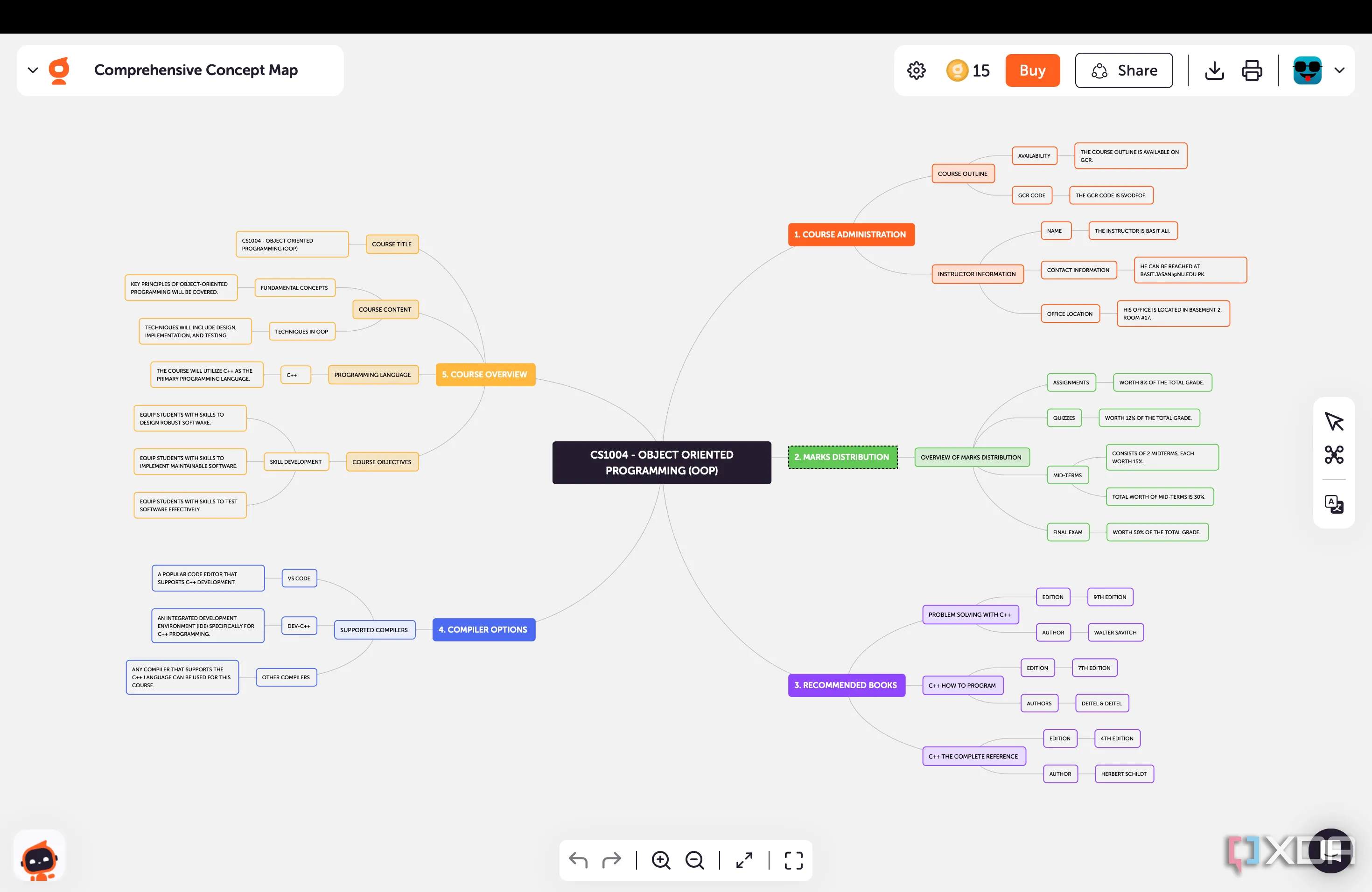Select the connector tool in the right toolbar

point(1333,454)
